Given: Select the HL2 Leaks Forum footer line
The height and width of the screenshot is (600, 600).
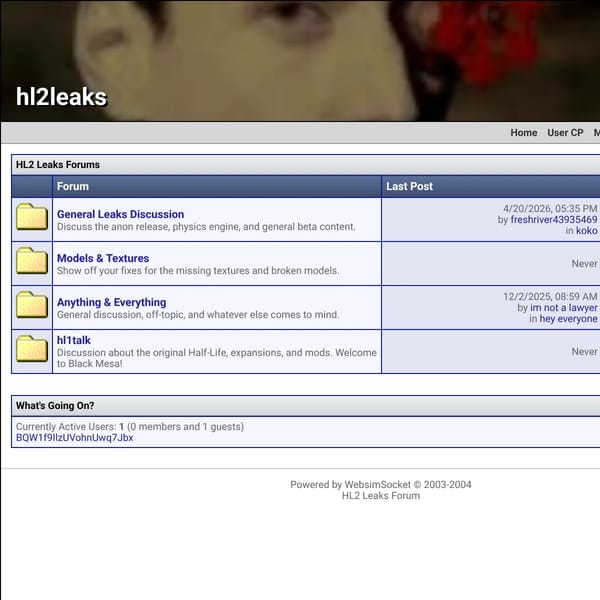Looking at the screenshot, I should pyautogui.click(x=381, y=496).
